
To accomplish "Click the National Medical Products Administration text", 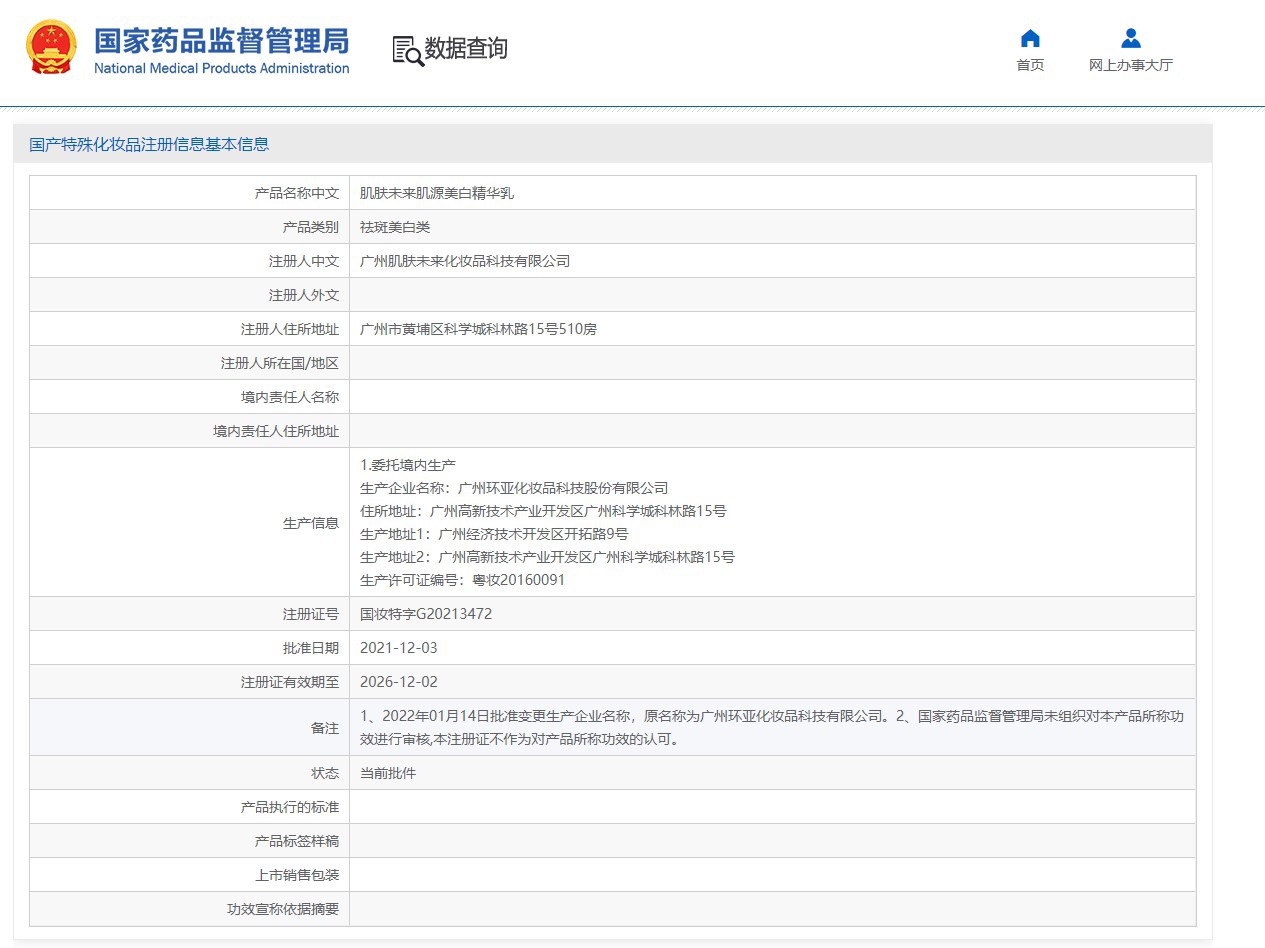I will coord(221,68).
